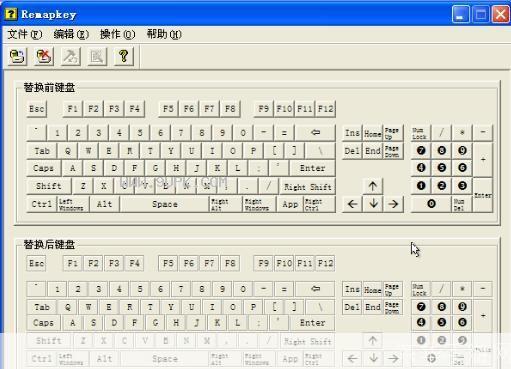Screen dimensions: 511x369
Task: Click the yellow question mark help icon
Action: click(x=124, y=56)
